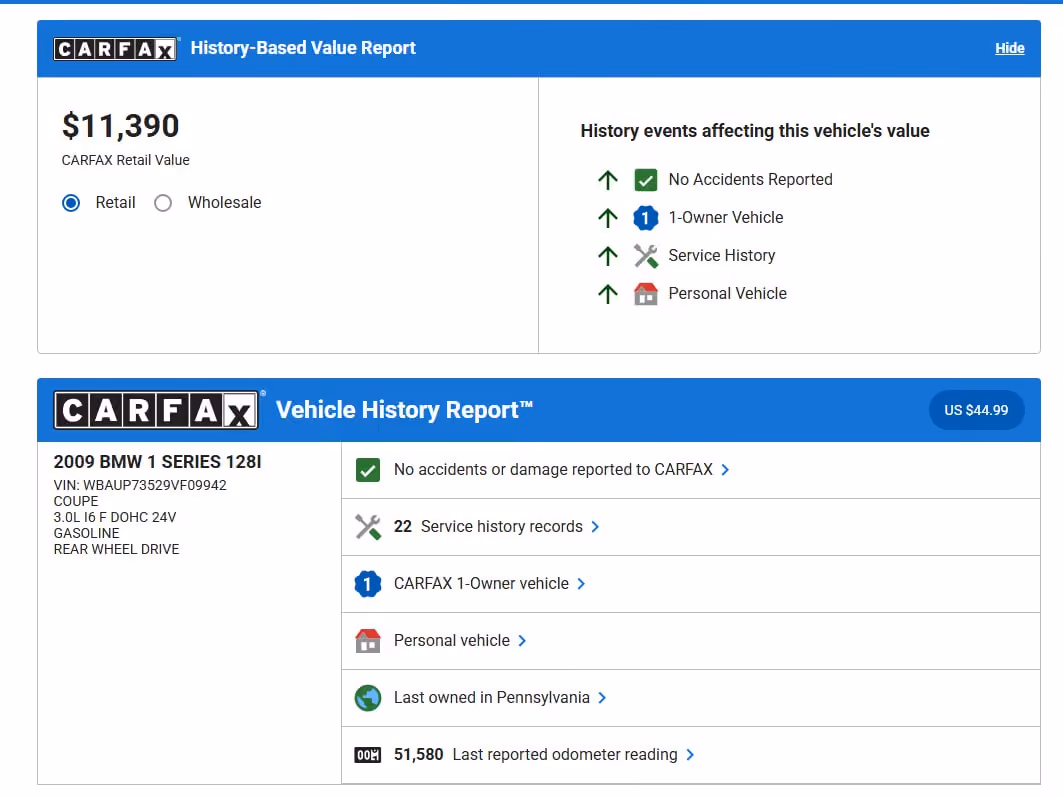
Task: Click the odometer icon beside 51,580 reading
Action: click(x=367, y=755)
